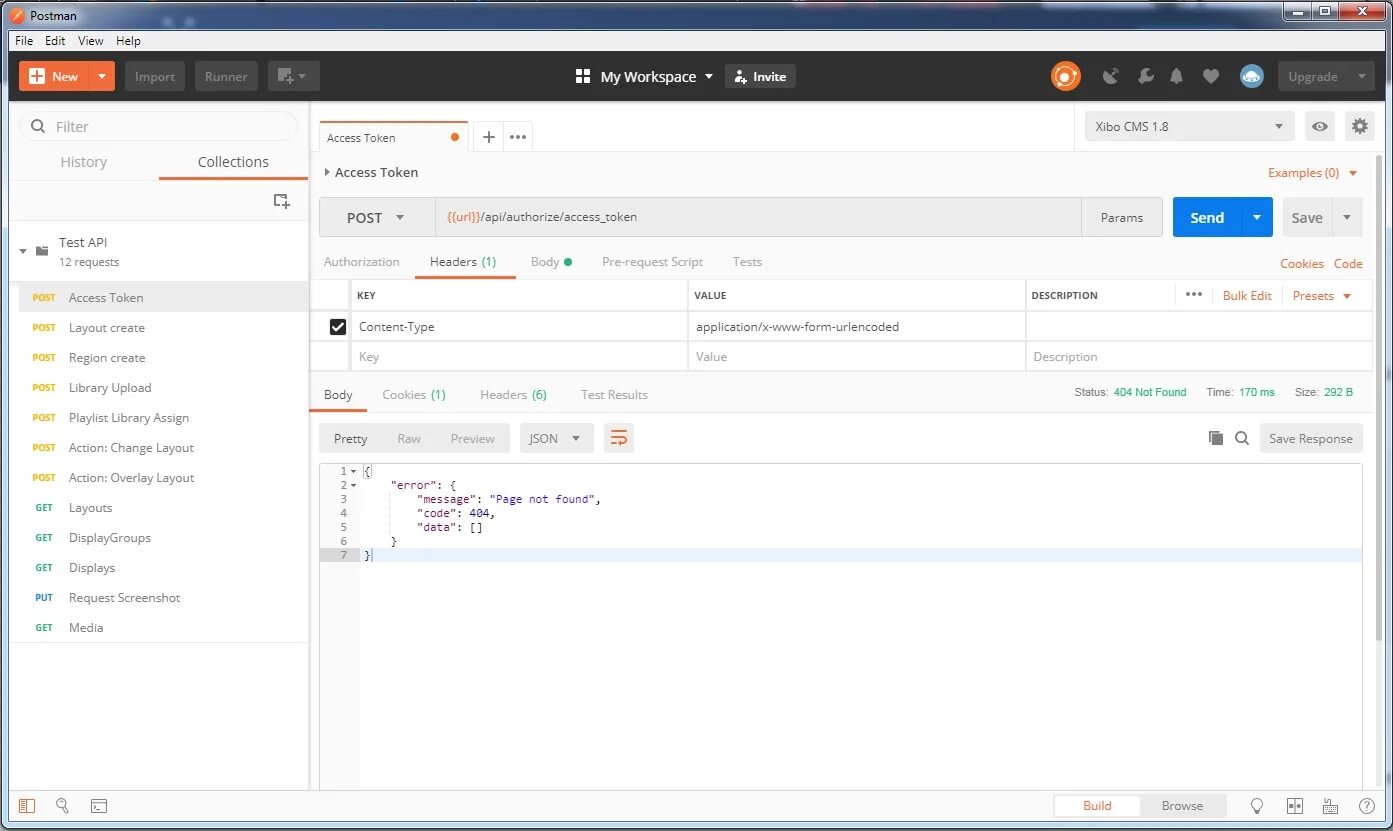Select the Raw response view
Image resolution: width=1393 pixels, height=831 pixels.
409,438
